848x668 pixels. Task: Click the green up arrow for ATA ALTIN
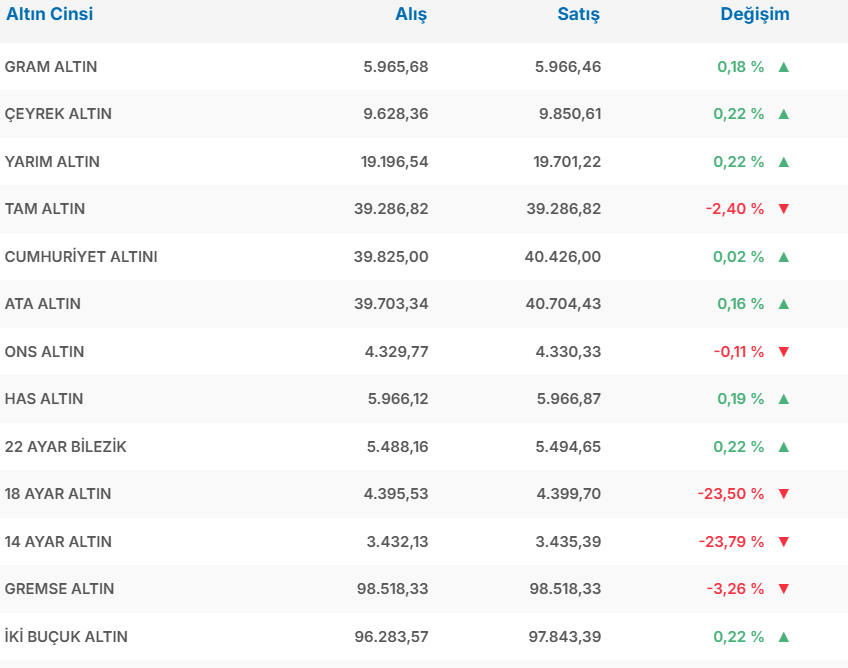tap(783, 304)
